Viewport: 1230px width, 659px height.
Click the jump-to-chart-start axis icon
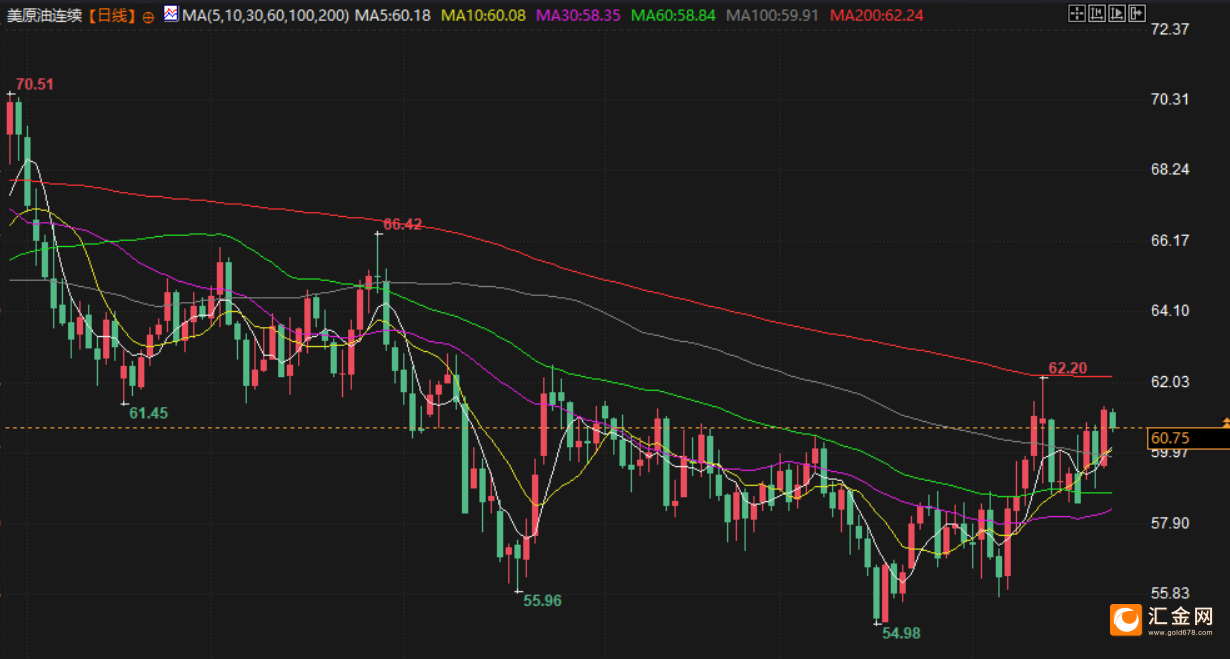click(x=1097, y=14)
